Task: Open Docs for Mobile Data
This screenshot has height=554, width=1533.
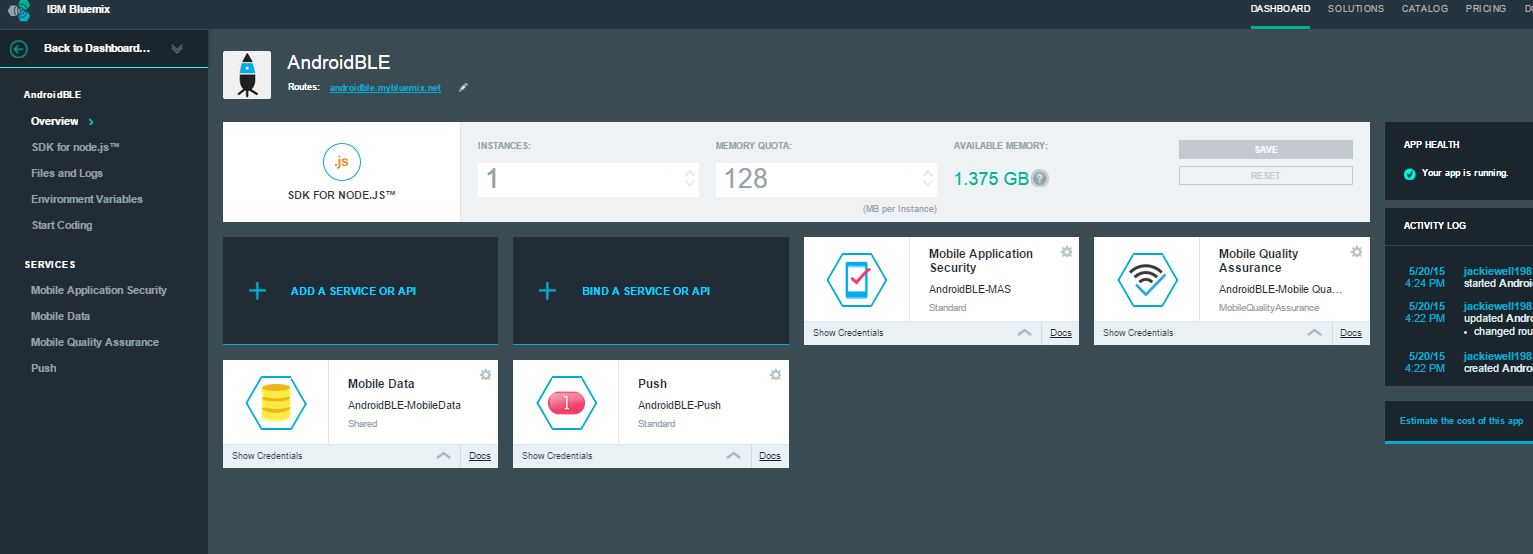Action: point(480,456)
